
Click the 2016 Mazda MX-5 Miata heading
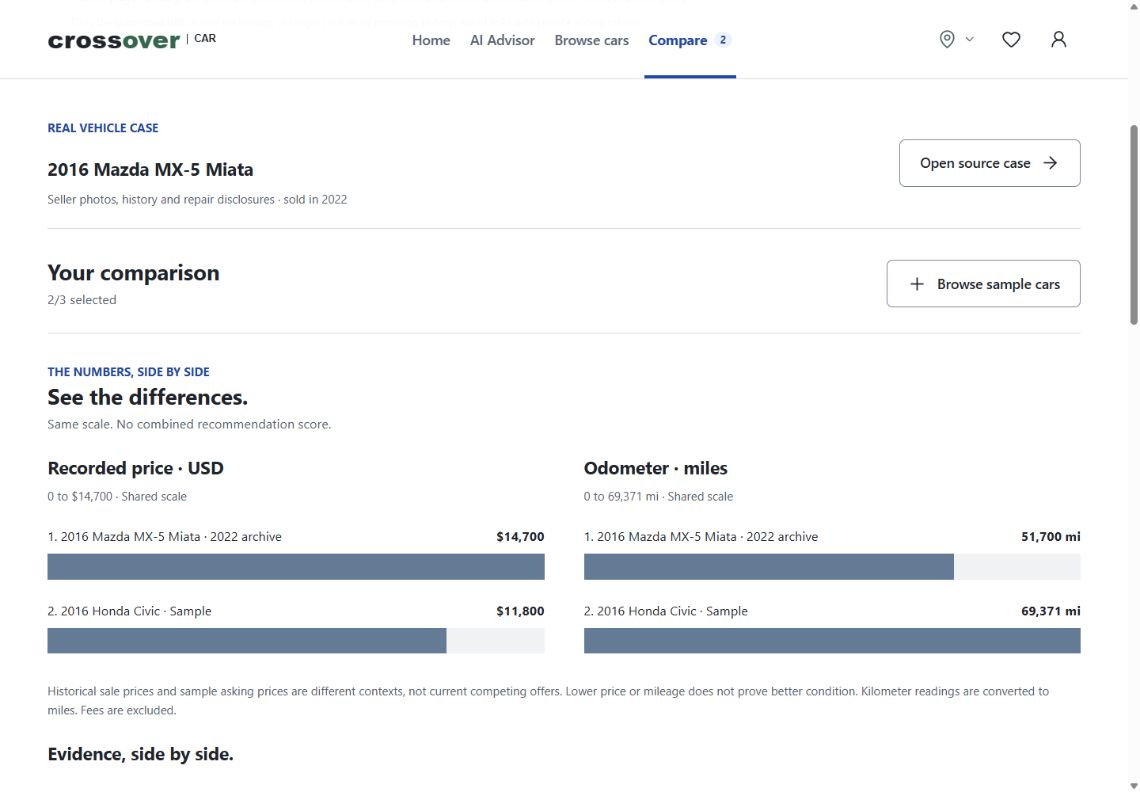pyautogui.click(x=150, y=169)
